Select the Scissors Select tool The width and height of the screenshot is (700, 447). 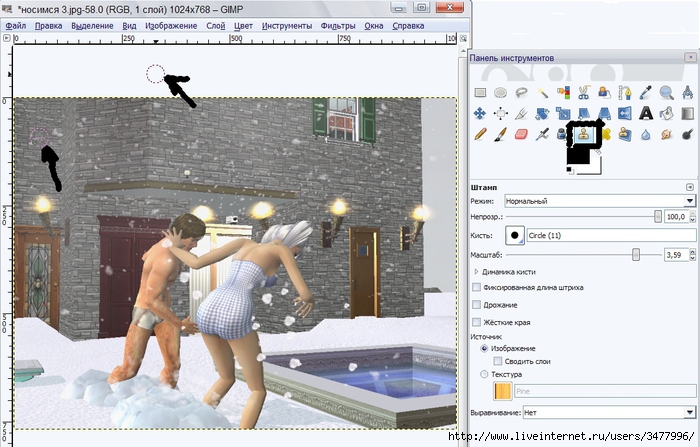[x=583, y=93]
